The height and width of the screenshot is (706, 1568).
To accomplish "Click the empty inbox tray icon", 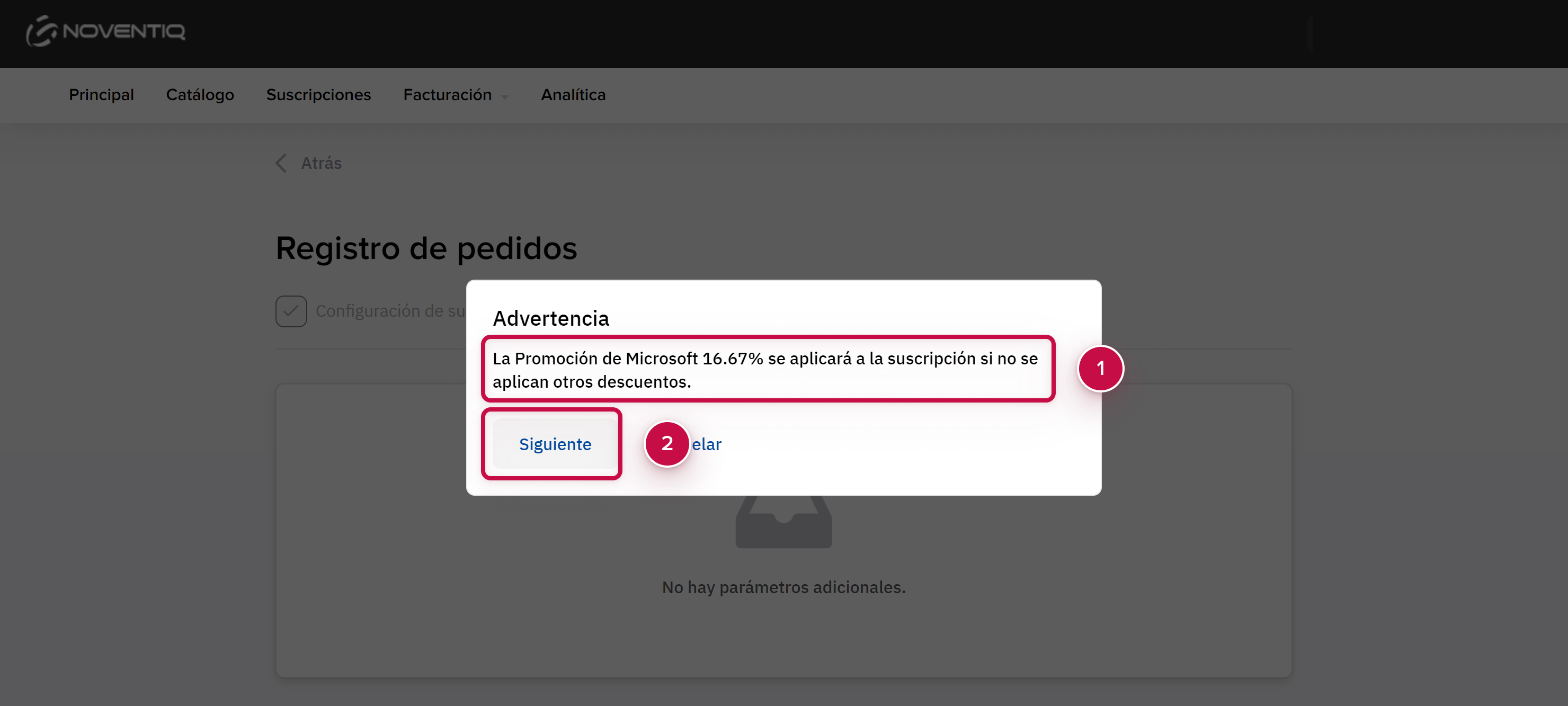I will (x=783, y=522).
